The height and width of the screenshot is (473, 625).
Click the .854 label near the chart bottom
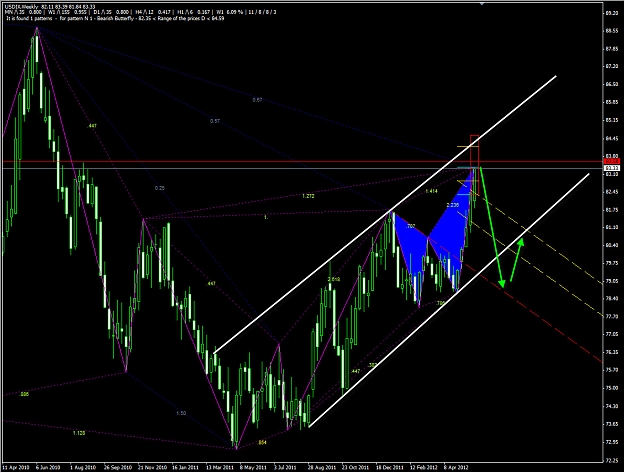tap(261, 442)
